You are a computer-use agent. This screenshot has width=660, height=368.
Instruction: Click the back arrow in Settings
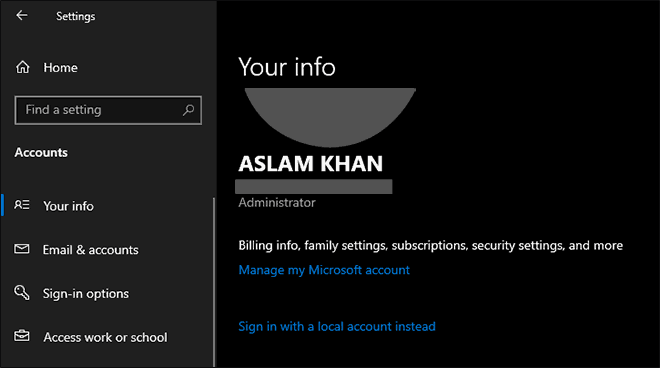[21, 16]
